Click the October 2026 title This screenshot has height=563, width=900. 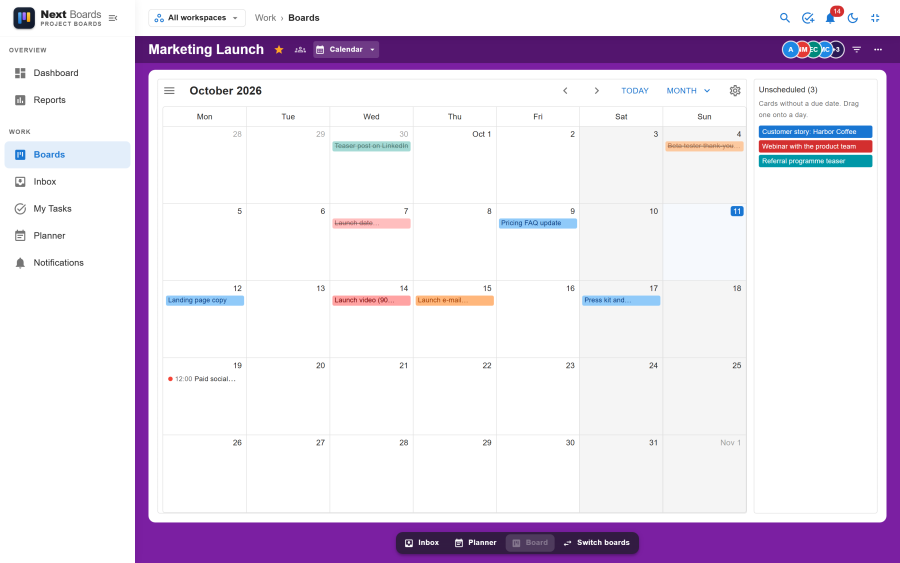(226, 91)
